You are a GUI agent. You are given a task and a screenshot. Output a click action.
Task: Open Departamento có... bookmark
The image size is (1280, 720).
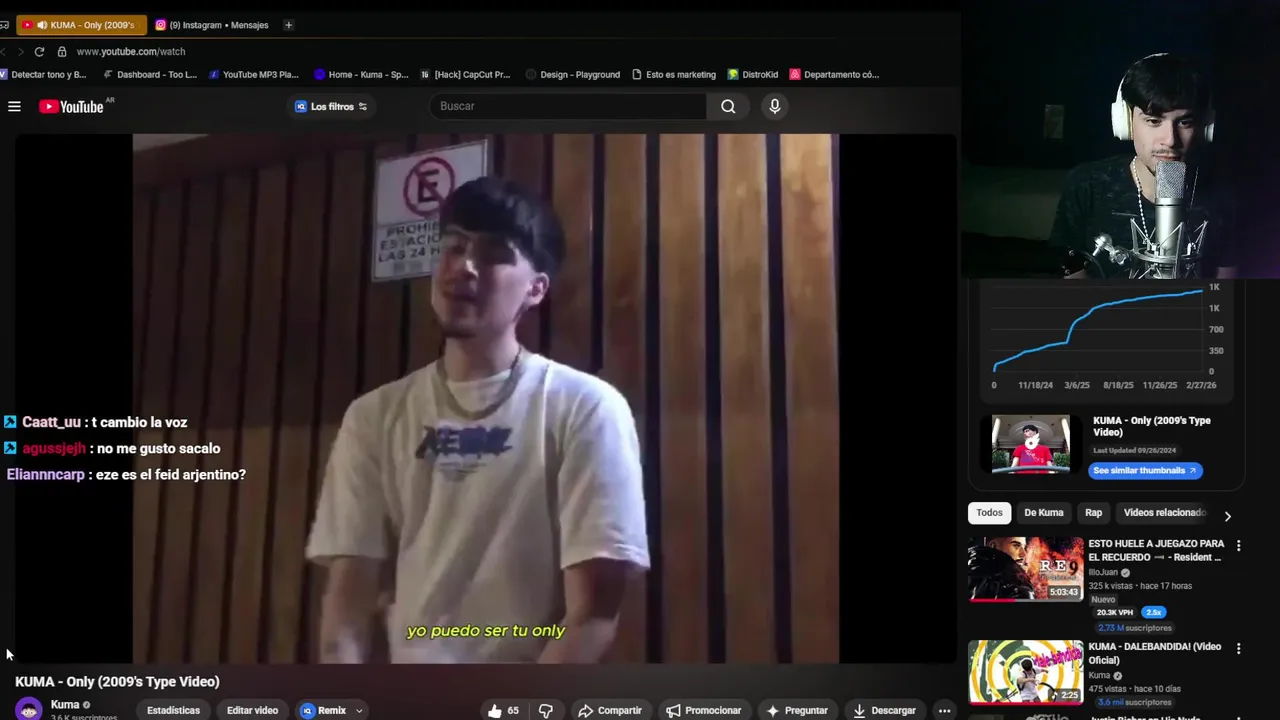click(834, 74)
